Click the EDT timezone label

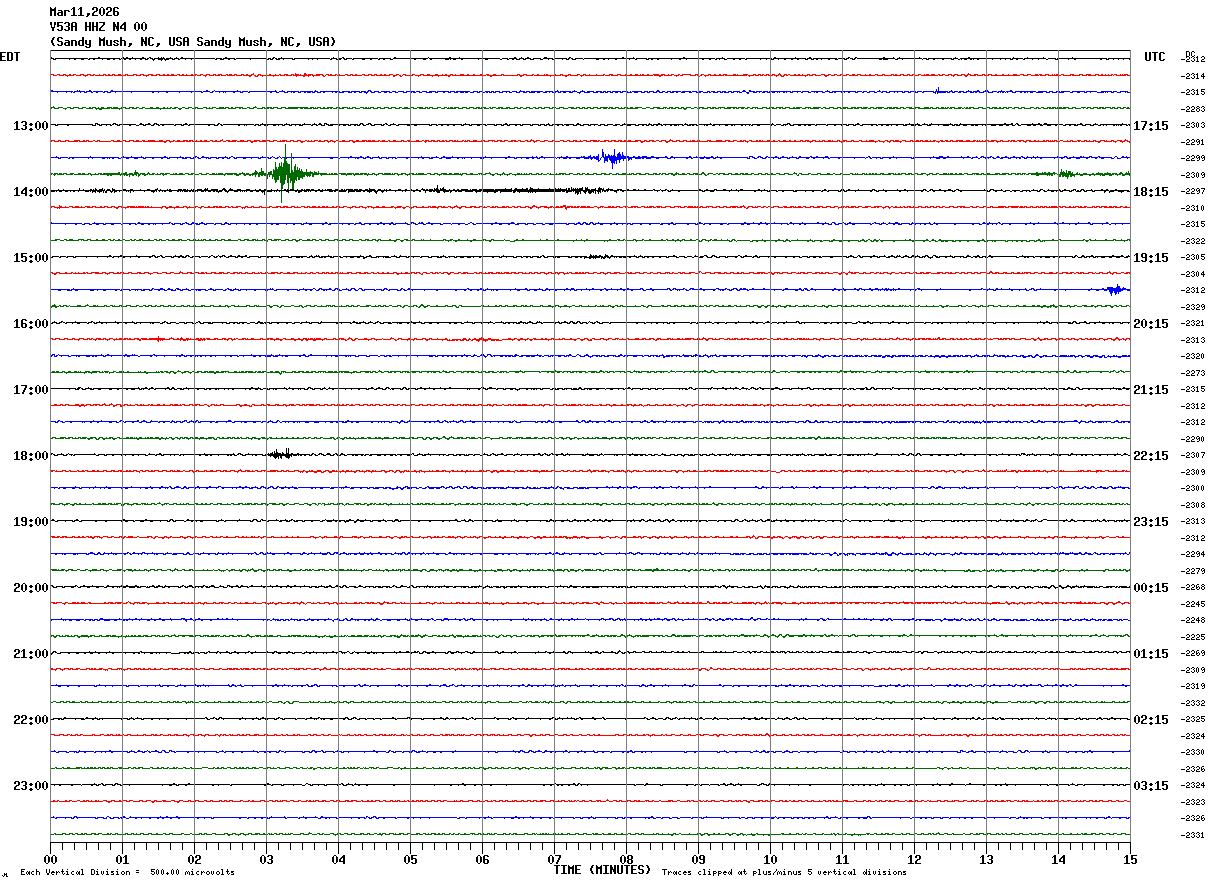coord(10,57)
